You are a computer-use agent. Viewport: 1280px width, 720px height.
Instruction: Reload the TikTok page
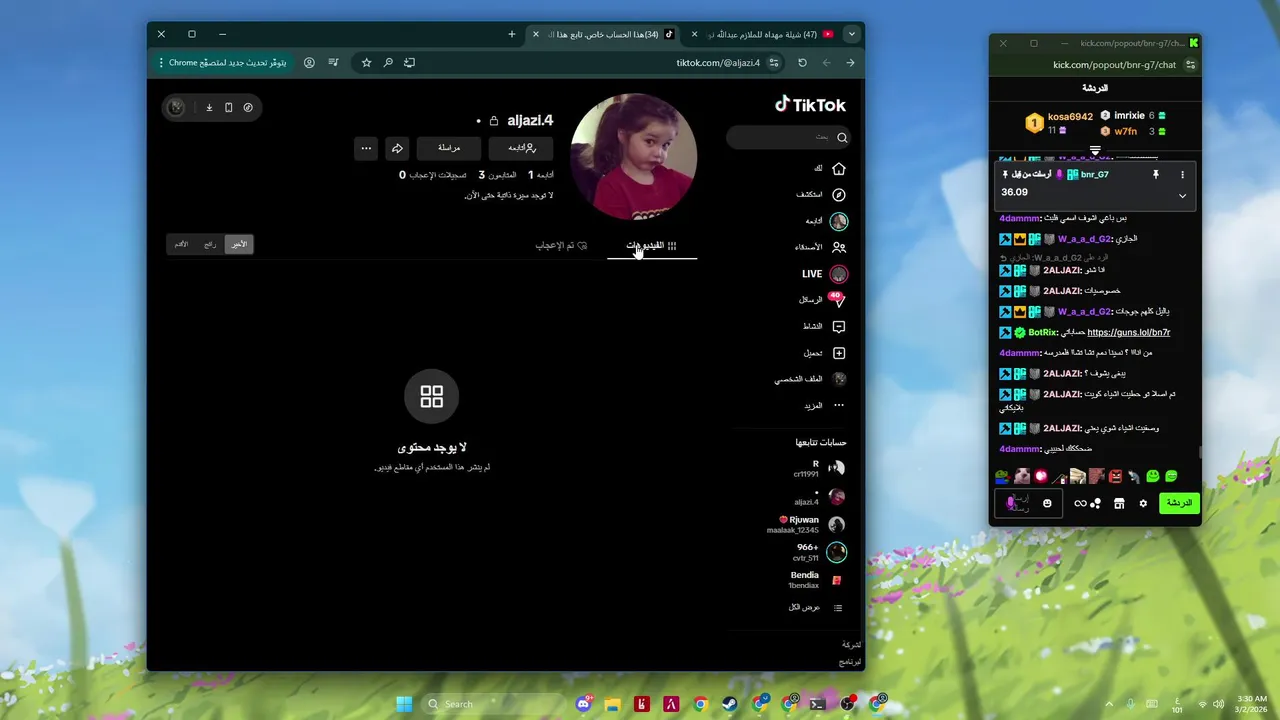point(802,62)
